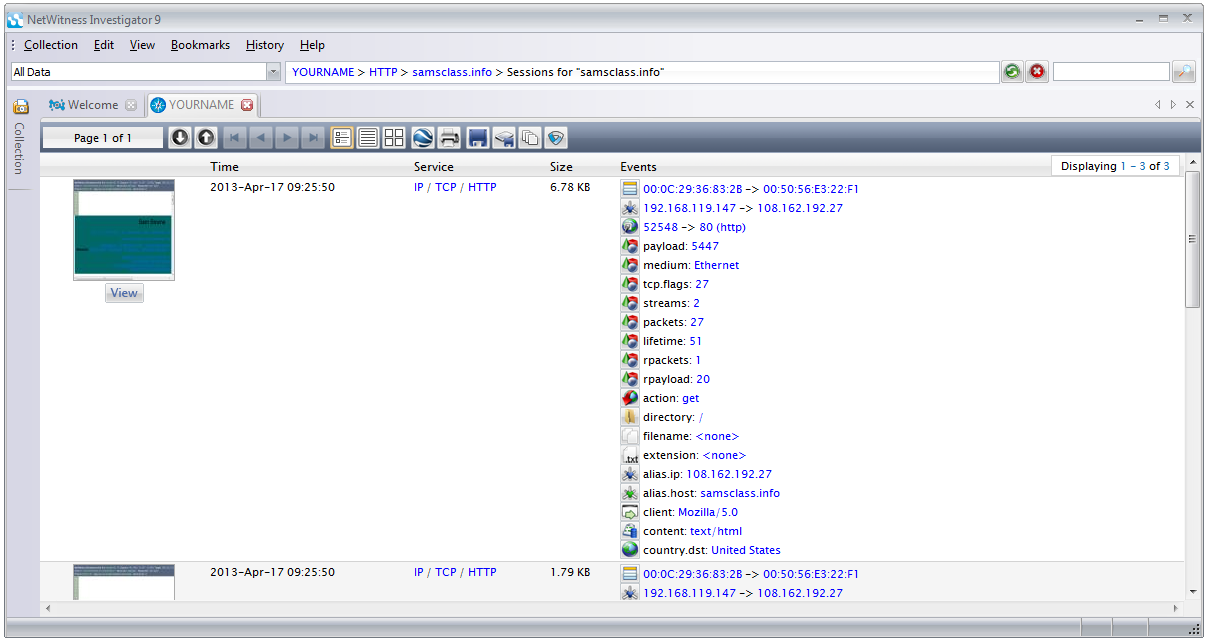Click payload value 5447

[x=705, y=246]
